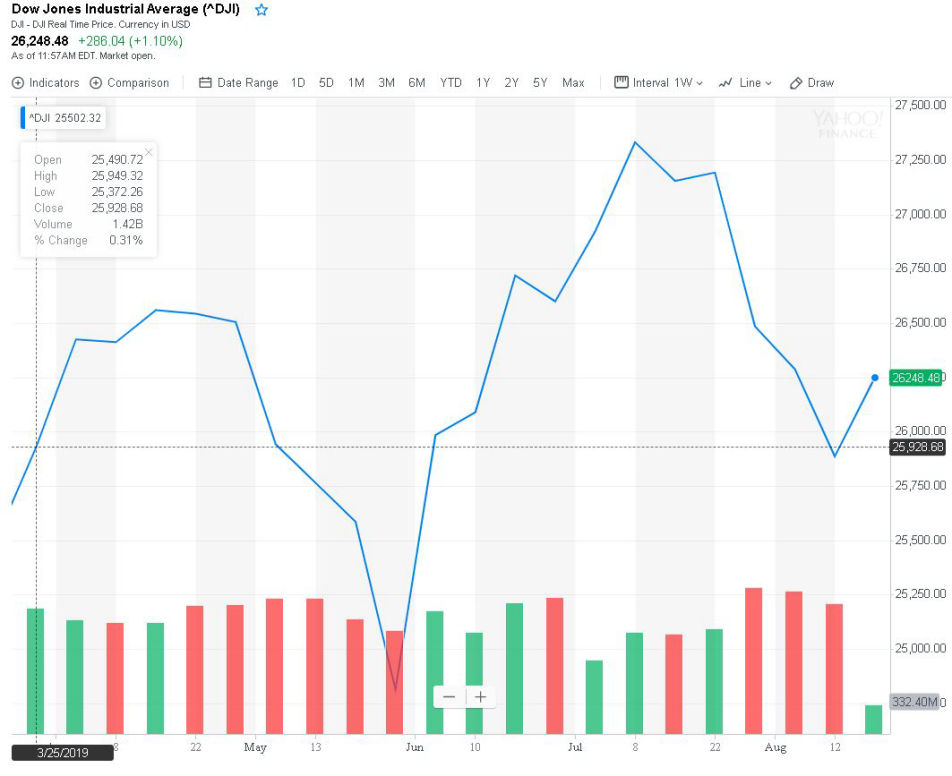Image resolution: width=952 pixels, height=776 pixels.
Task: Click the Draw pencil icon
Action: pyautogui.click(x=796, y=83)
